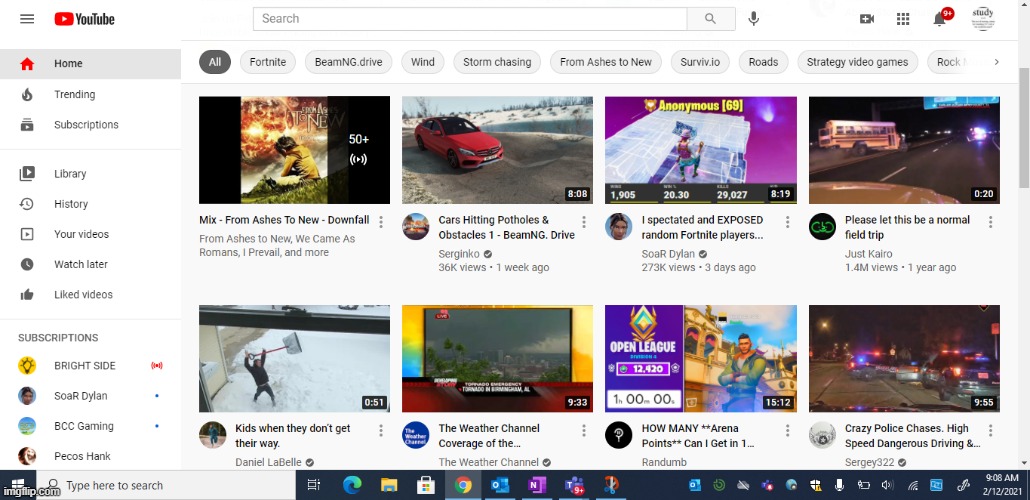Show more category chips with right arrow
The height and width of the screenshot is (500, 1030).
click(x=996, y=62)
